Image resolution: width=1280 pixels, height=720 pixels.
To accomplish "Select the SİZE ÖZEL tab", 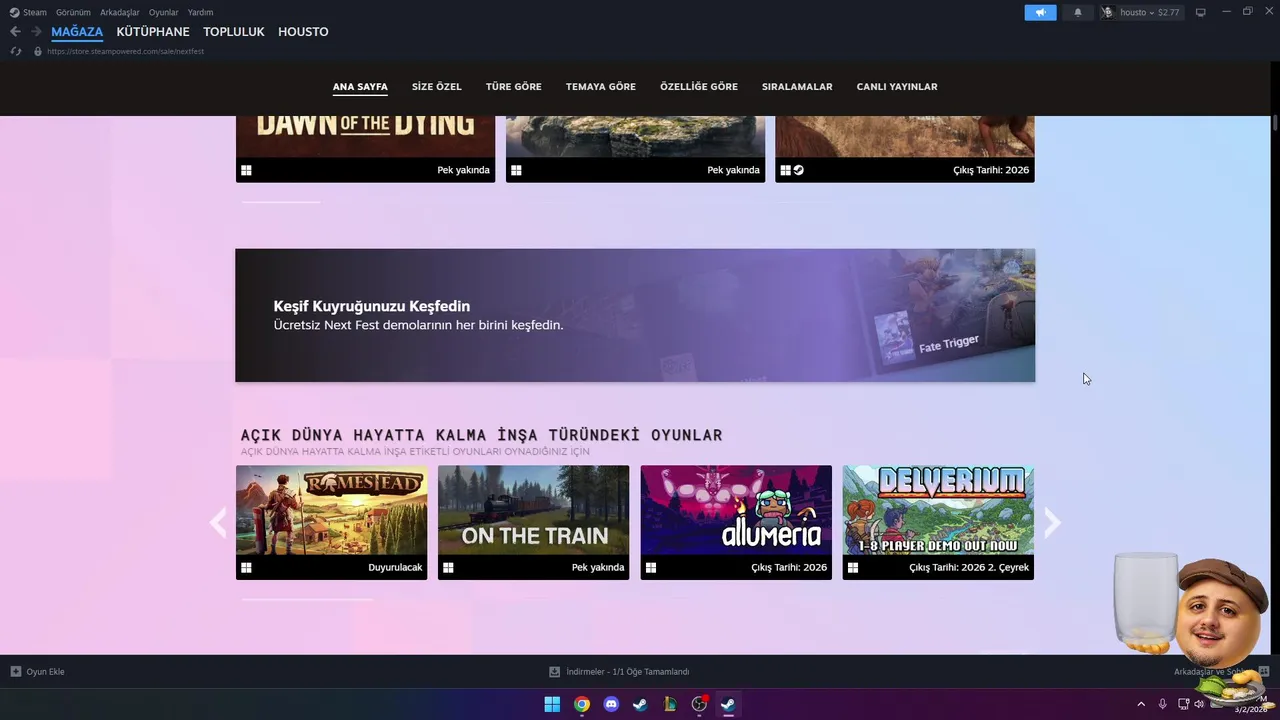I will (437, 87).
